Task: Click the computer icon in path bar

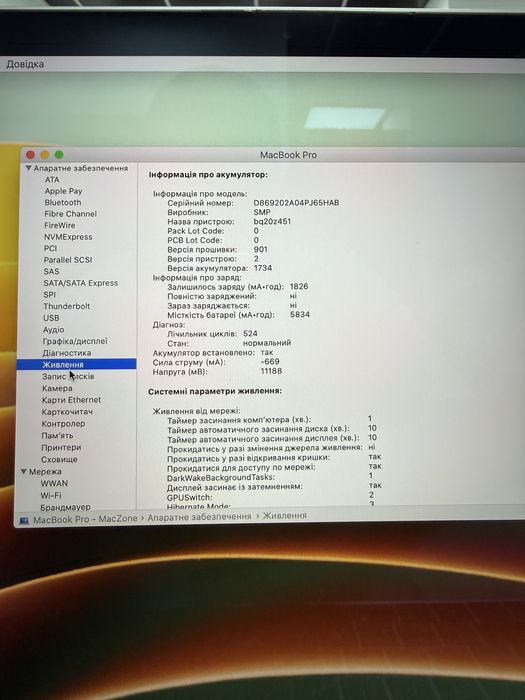Action: [24, 521]
